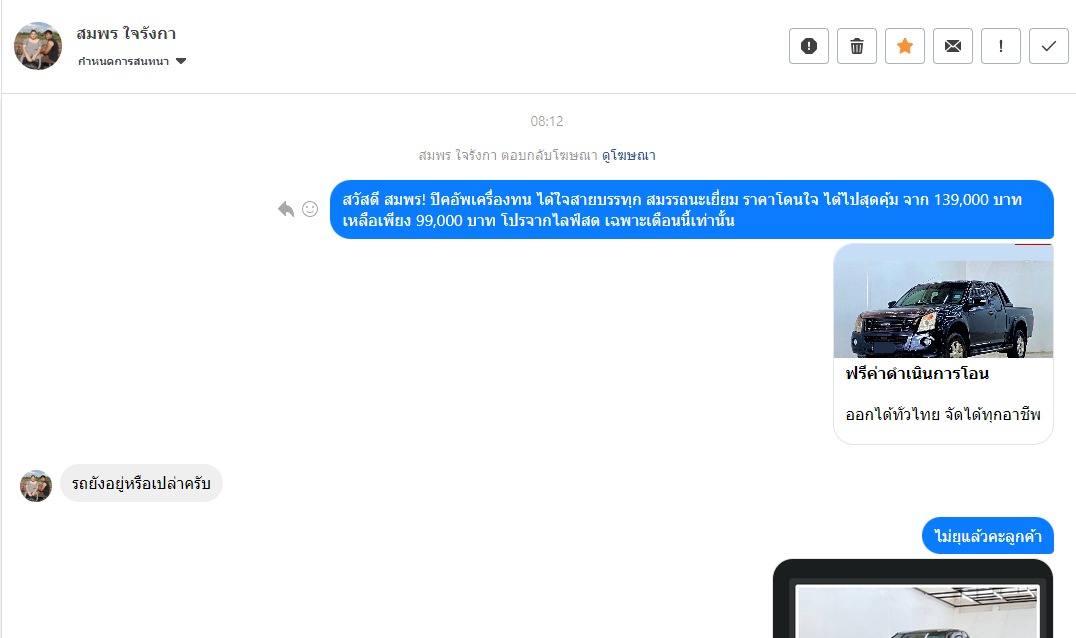Open the ดูโฆษณา link

pos(629,156)
